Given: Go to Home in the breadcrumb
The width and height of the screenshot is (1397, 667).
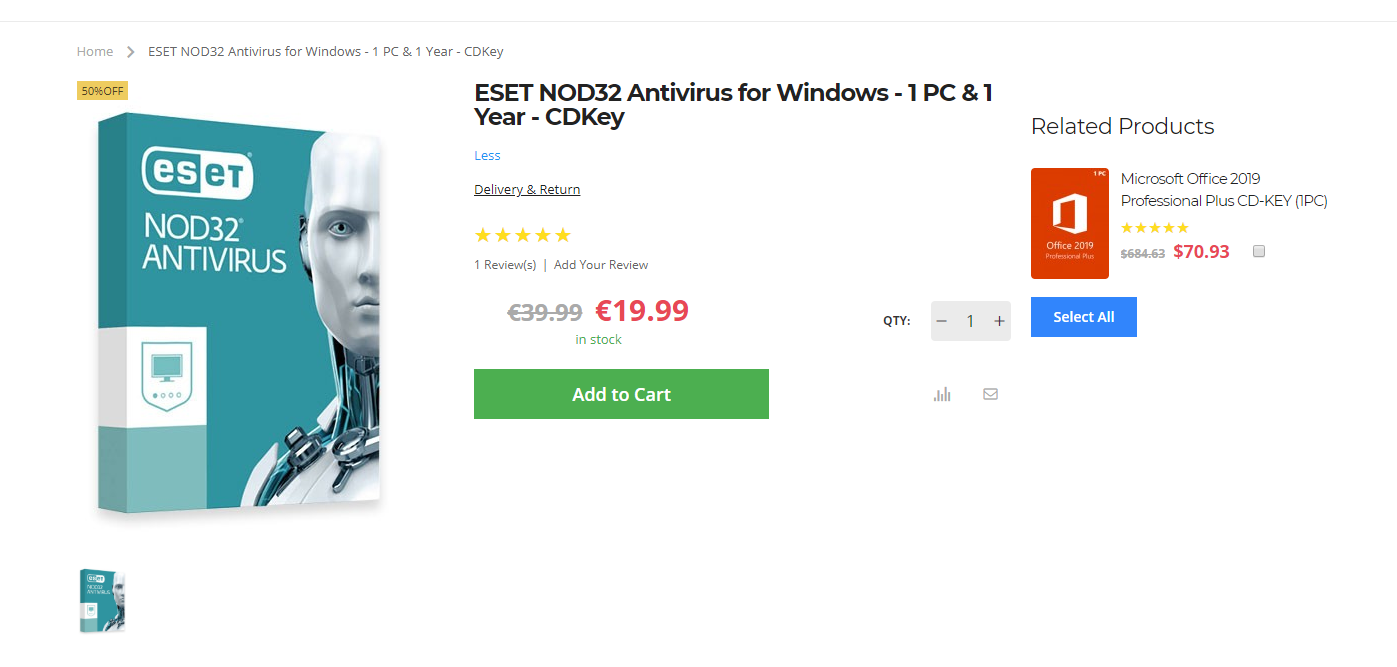Looking at the screenshot, I should [x=95, y=51].
